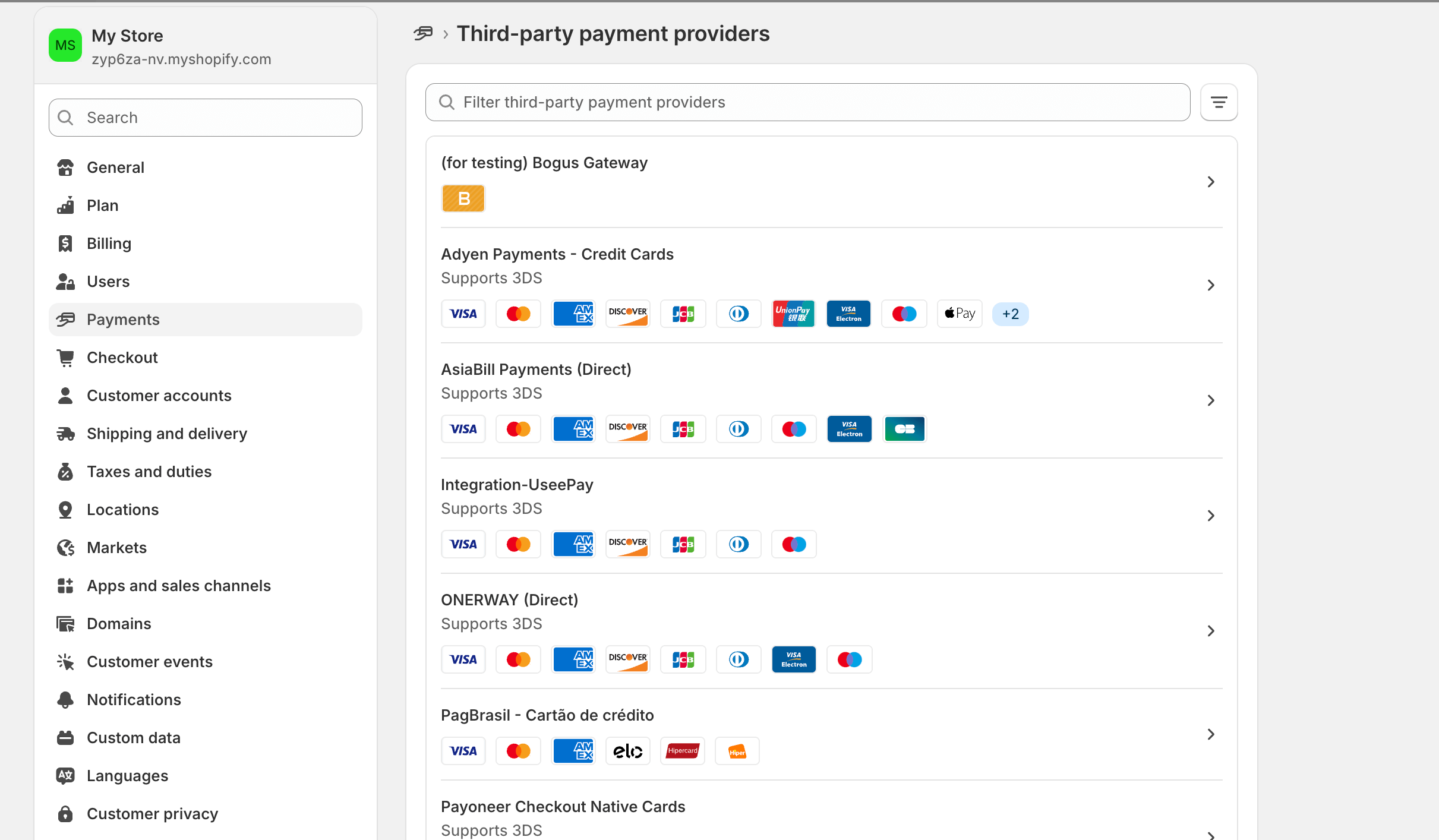Image resolution: width=1439 pixels, height=840 pixels.
Task: Go to Languages settings
Action: coord(206,776)
